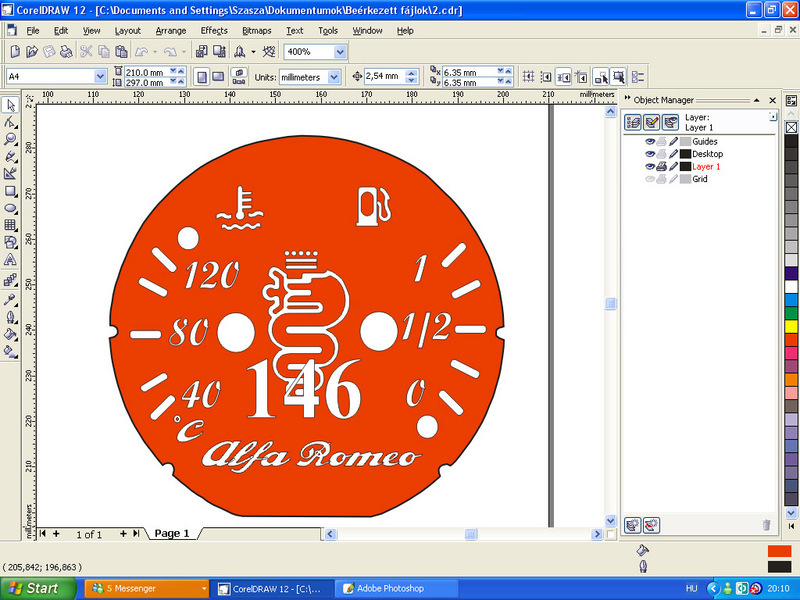The width and height of the screenshot is (800, 600).
Task: Jump to the last page
Action: [x=136, y=534]
